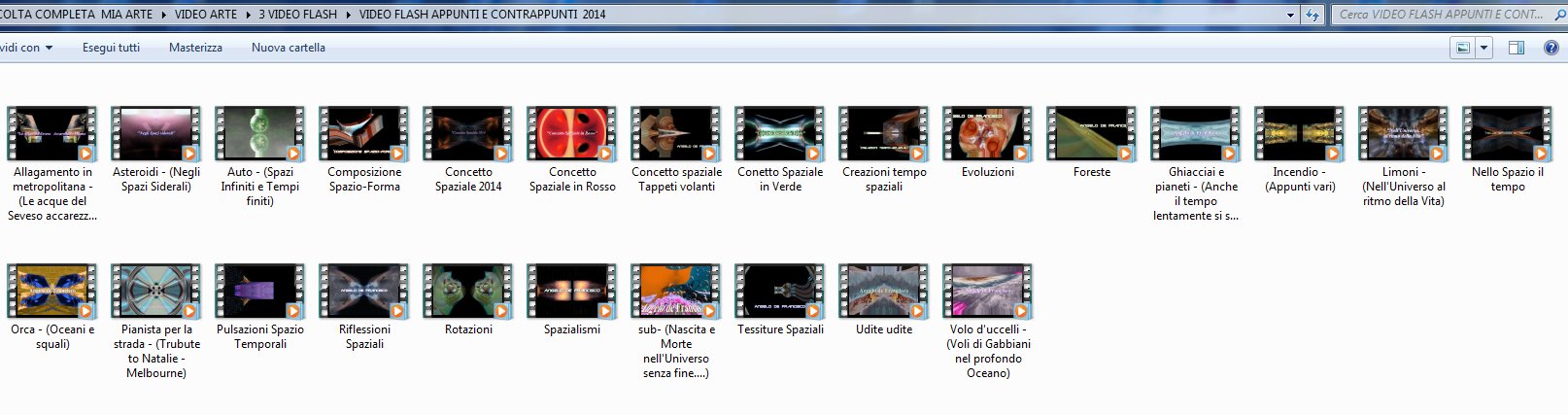Click the 'Esegui tutti' toolbar button
This screenshot has width=1568, height=415.
click(x=111, y=48)
